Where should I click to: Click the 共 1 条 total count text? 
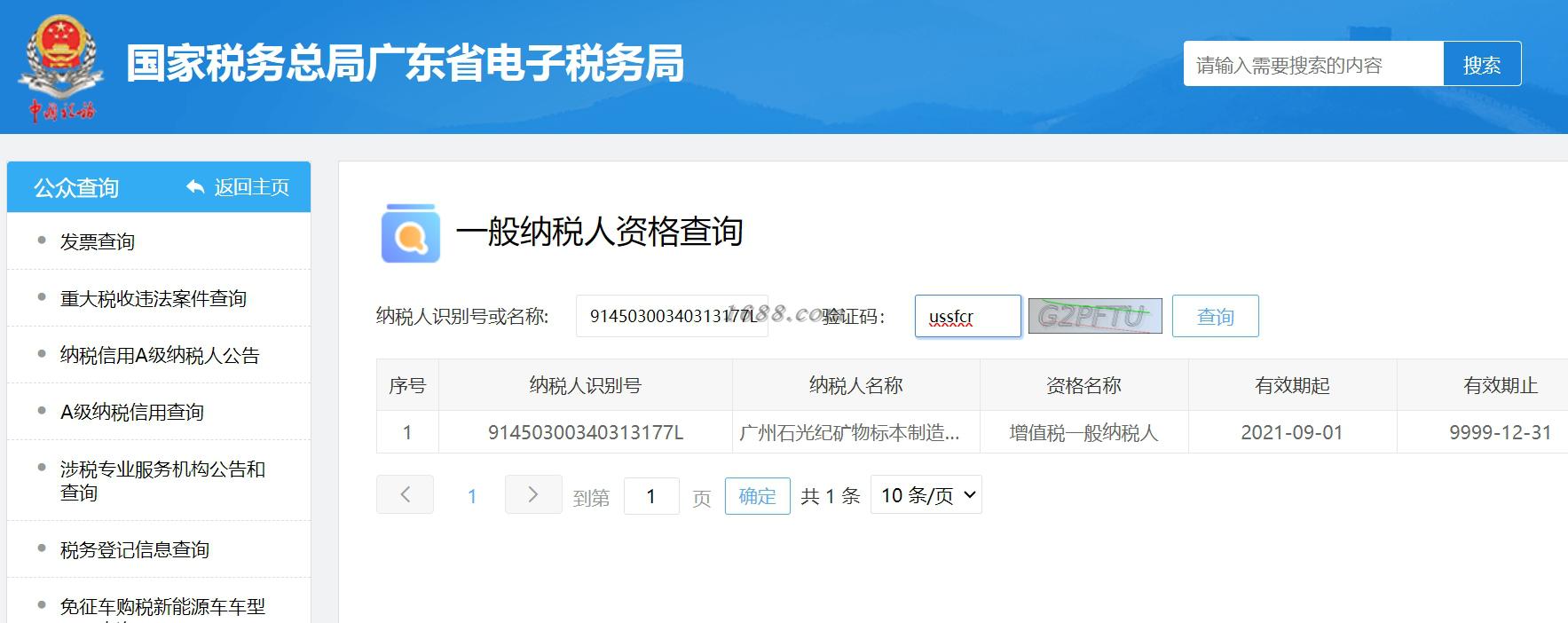[831, 496]
